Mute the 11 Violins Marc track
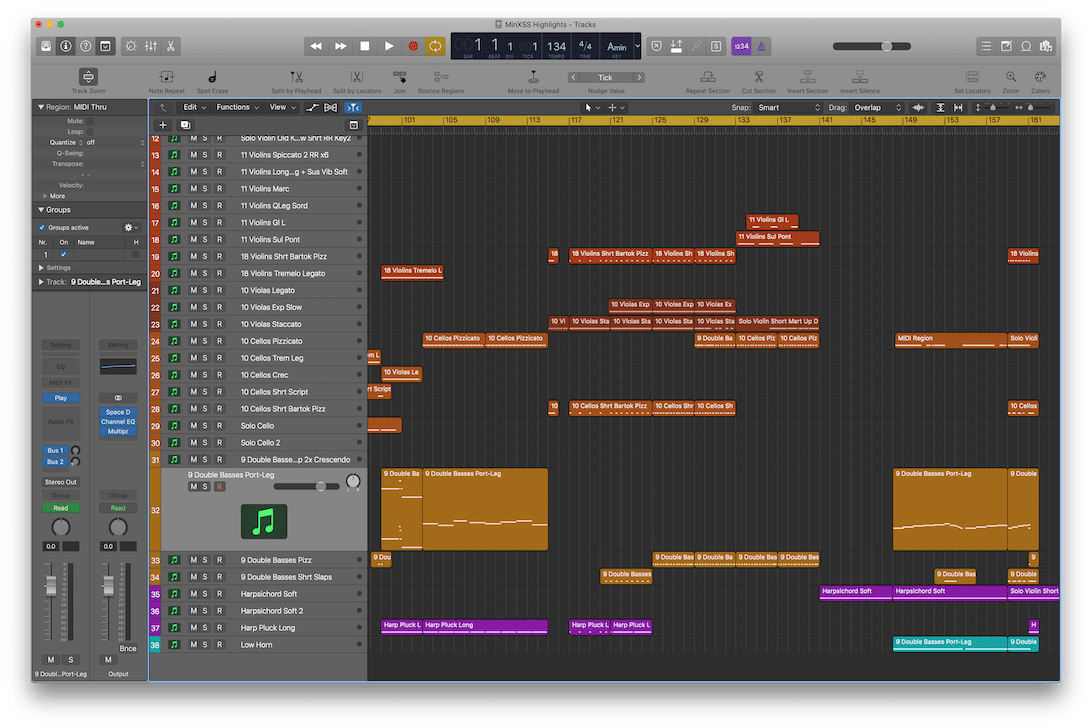The width and height of the screenshot is (1092, 728). pos(194,189)
